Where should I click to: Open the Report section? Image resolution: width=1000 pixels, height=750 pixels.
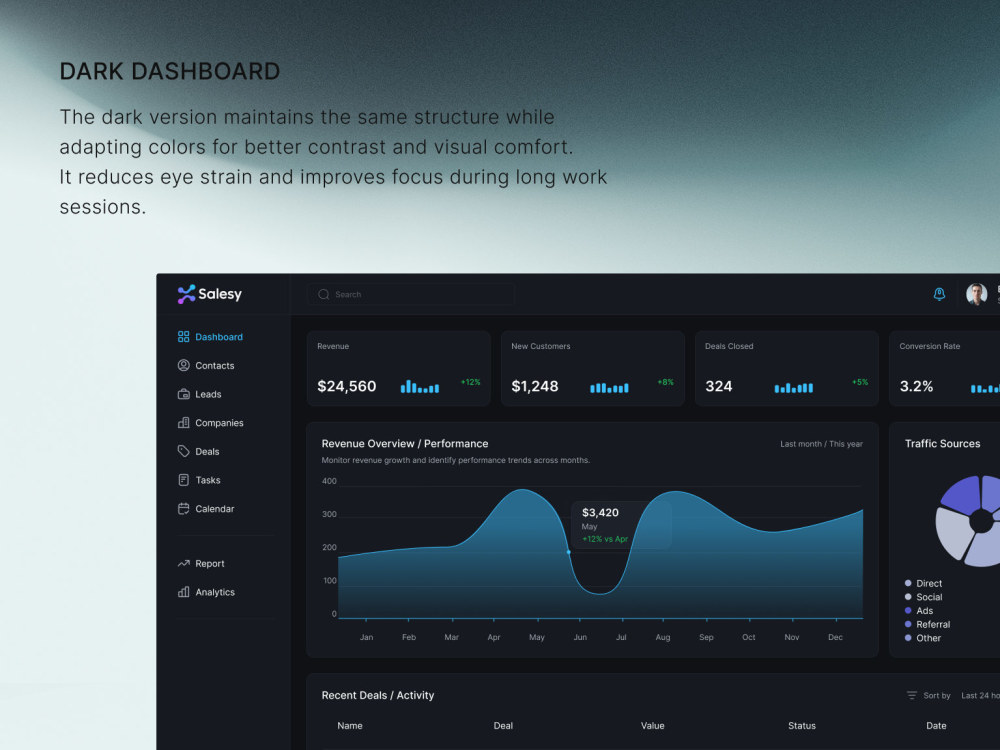tap(210, 564)
